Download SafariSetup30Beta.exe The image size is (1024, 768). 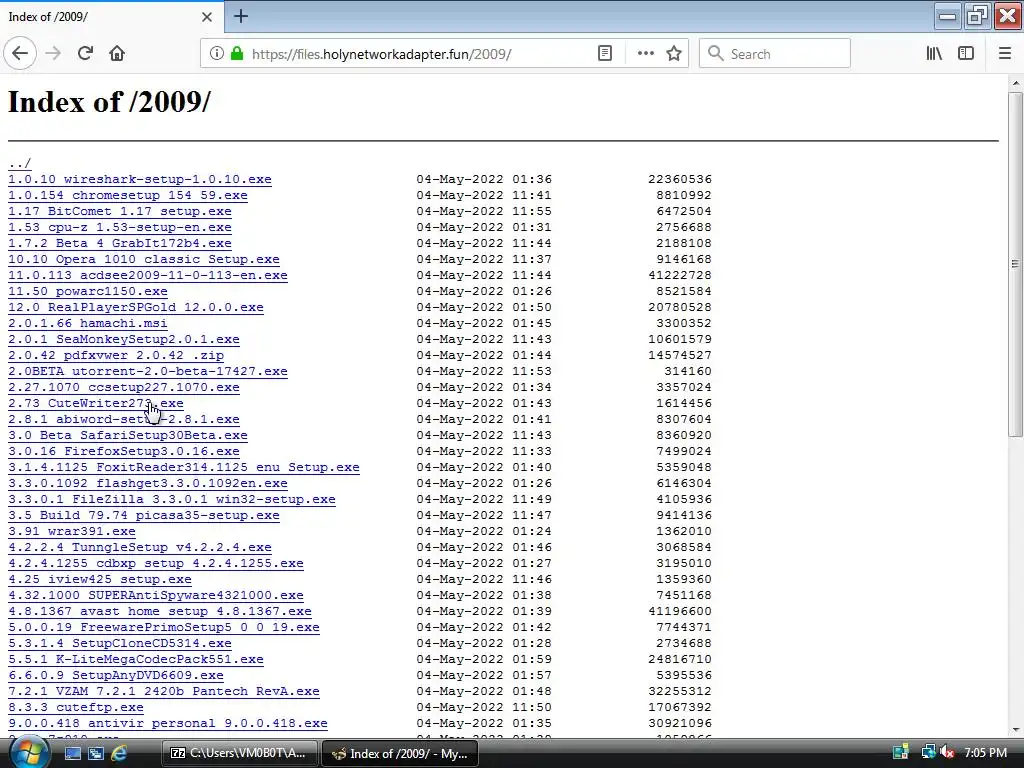[128, 435]
